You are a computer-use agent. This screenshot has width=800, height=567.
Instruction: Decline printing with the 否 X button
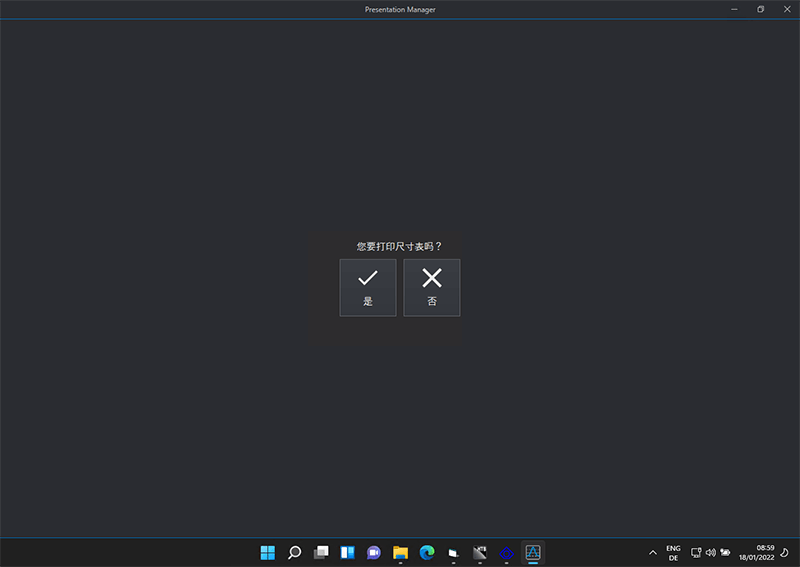(432, 287)
